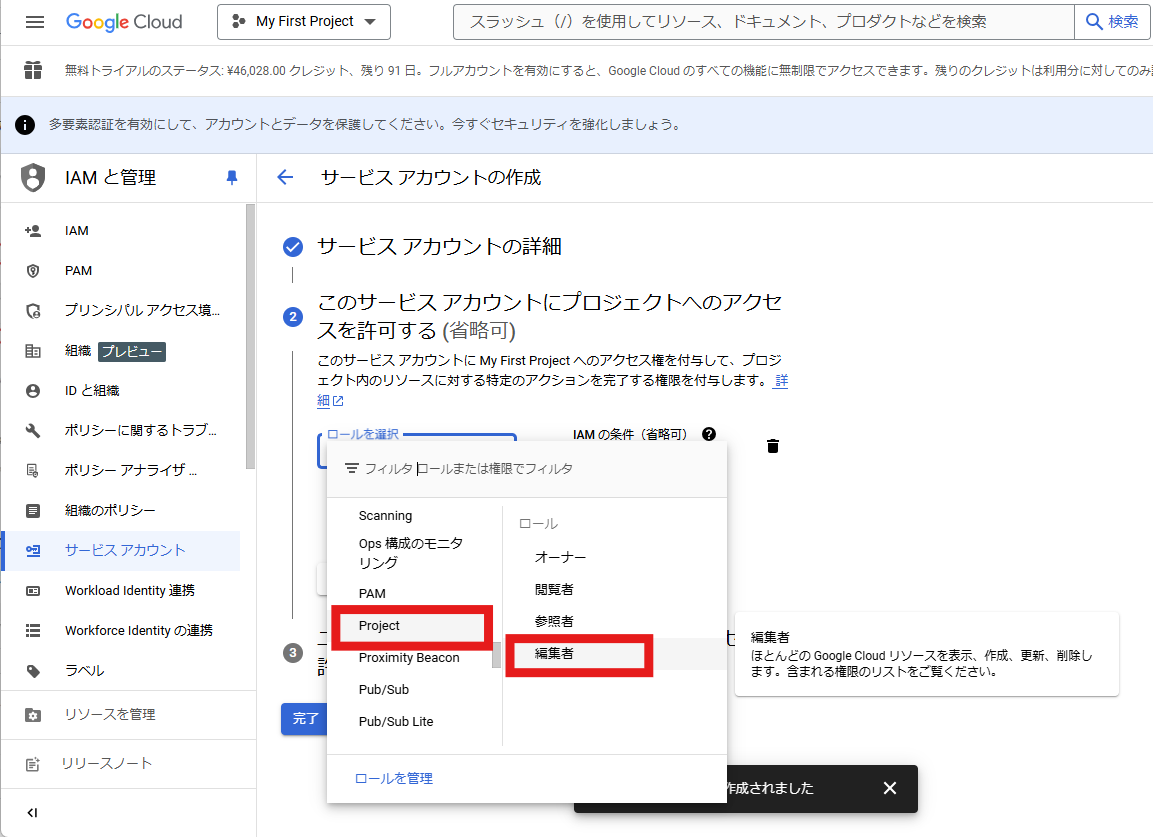The width and height of the screenshot is (1153, 837).
Task: Click the 検索 search button
Action: [1112, 22]
